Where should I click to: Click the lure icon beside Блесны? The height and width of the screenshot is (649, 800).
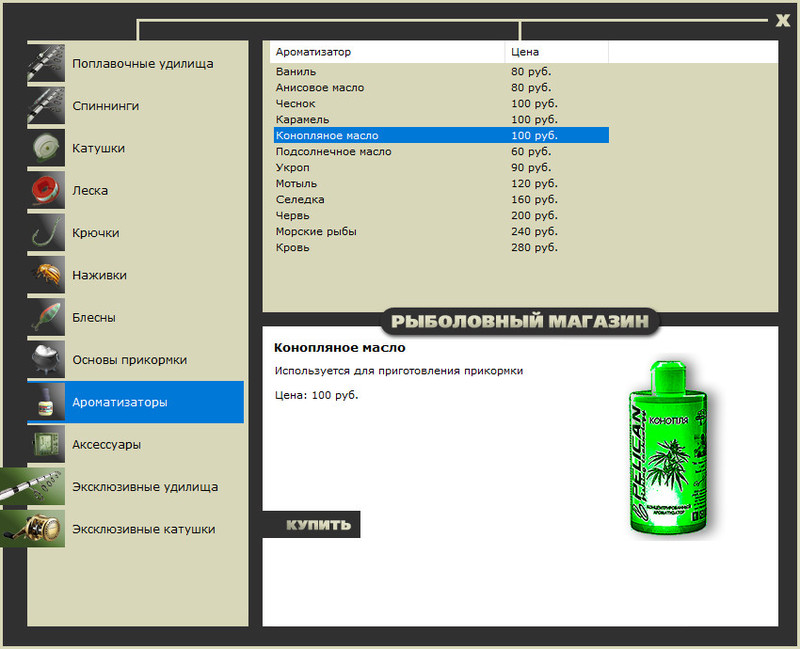pos(46,317)
